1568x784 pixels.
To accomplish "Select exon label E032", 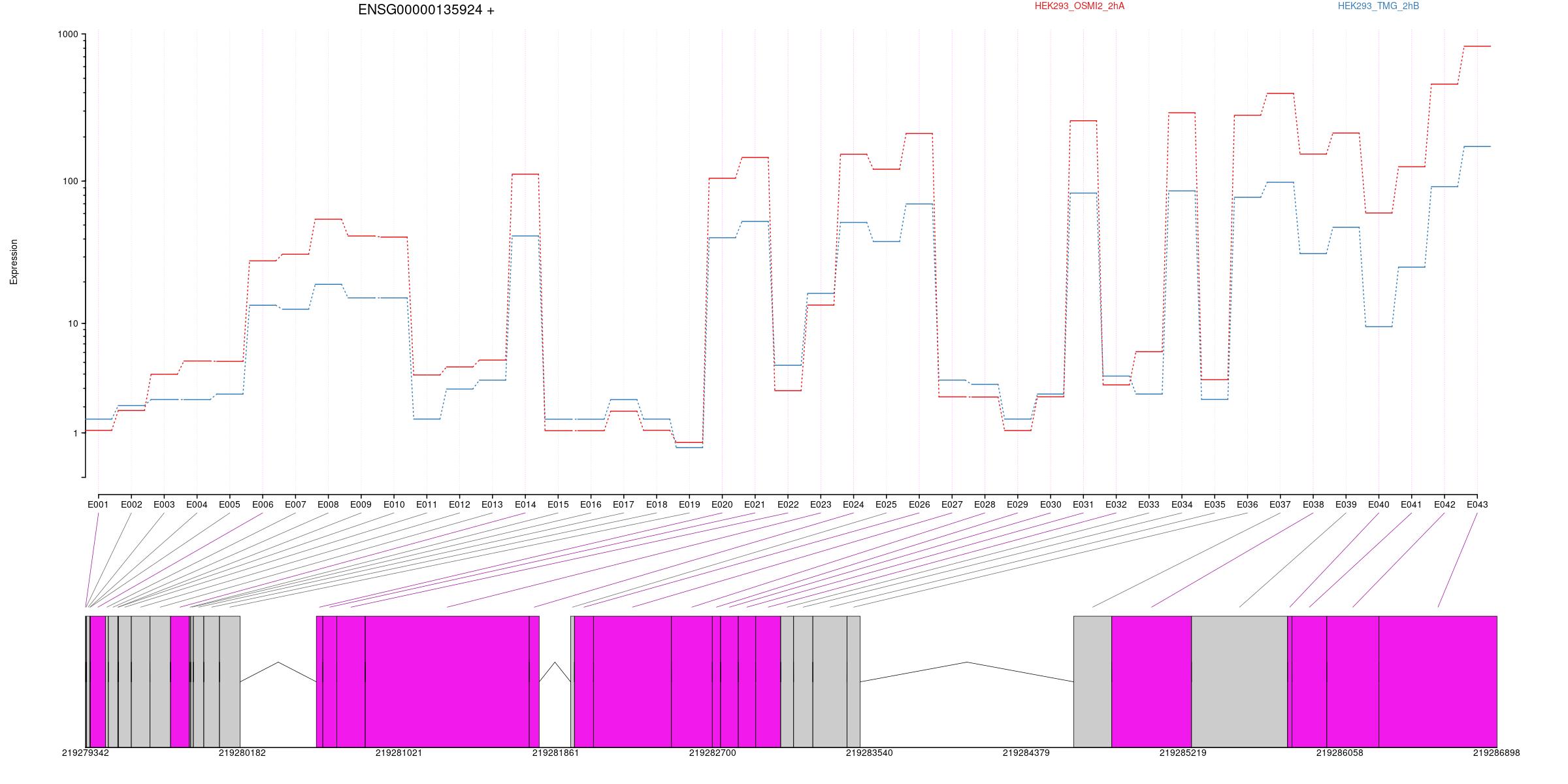I will 1116,504.
